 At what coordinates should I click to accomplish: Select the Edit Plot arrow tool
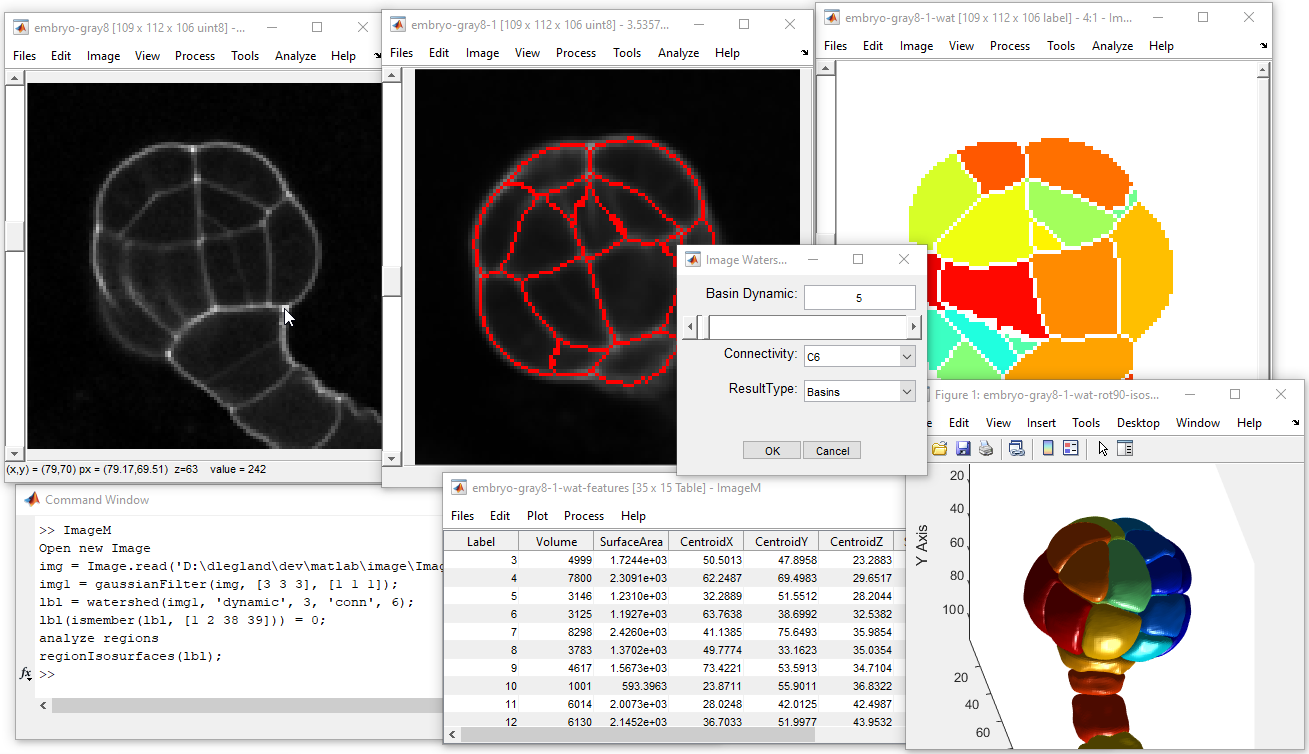[x=1102, y=449]
